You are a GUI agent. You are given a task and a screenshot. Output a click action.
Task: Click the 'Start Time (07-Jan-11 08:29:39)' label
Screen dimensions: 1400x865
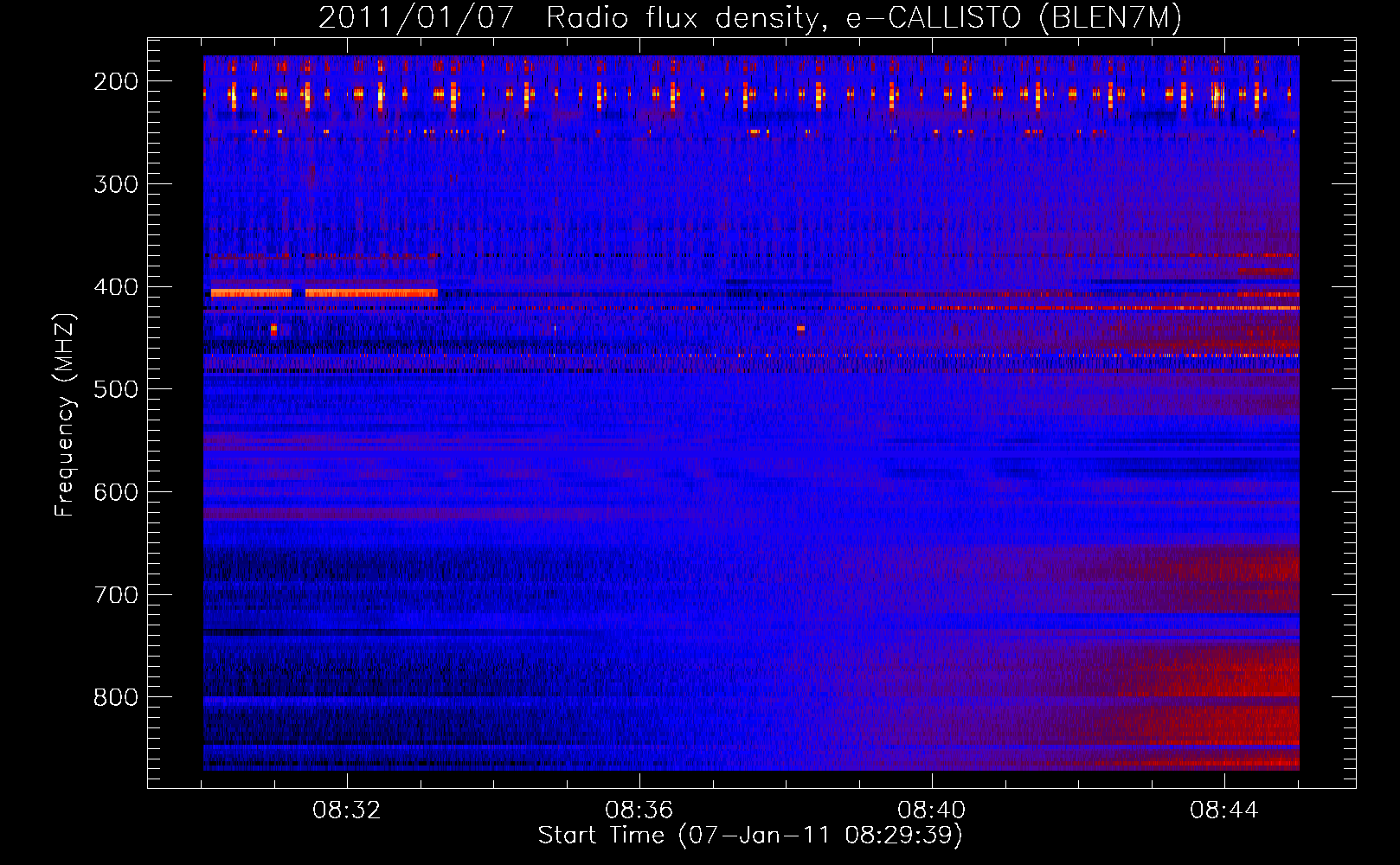coord(750,835)
